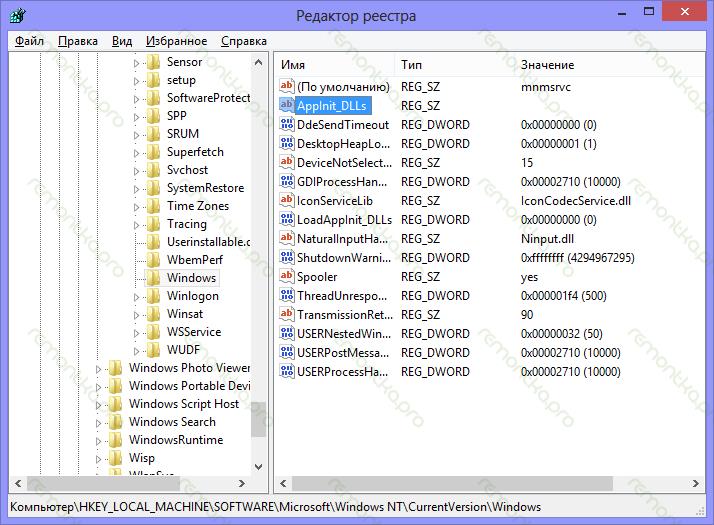The image size is (714, 525).
Task: Select the Windows folder icon
Action: [153, 278]
